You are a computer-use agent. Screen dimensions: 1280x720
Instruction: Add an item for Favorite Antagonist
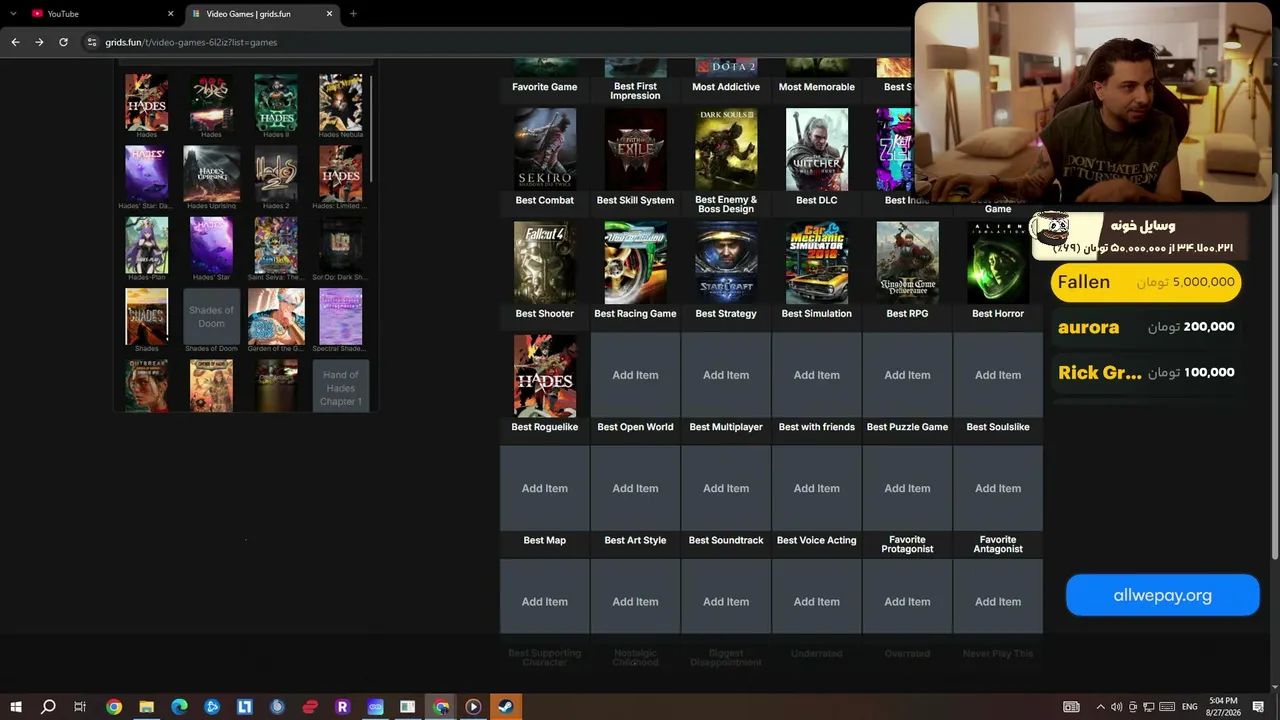point(998,488)
